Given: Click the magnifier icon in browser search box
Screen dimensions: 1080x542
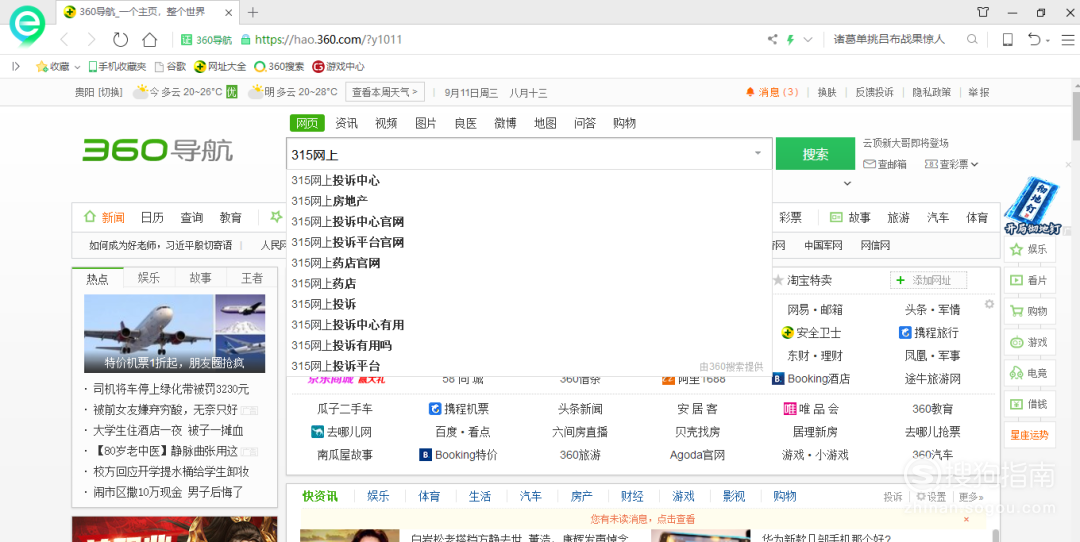Looking at the screenshot, I should click(972, 39).
